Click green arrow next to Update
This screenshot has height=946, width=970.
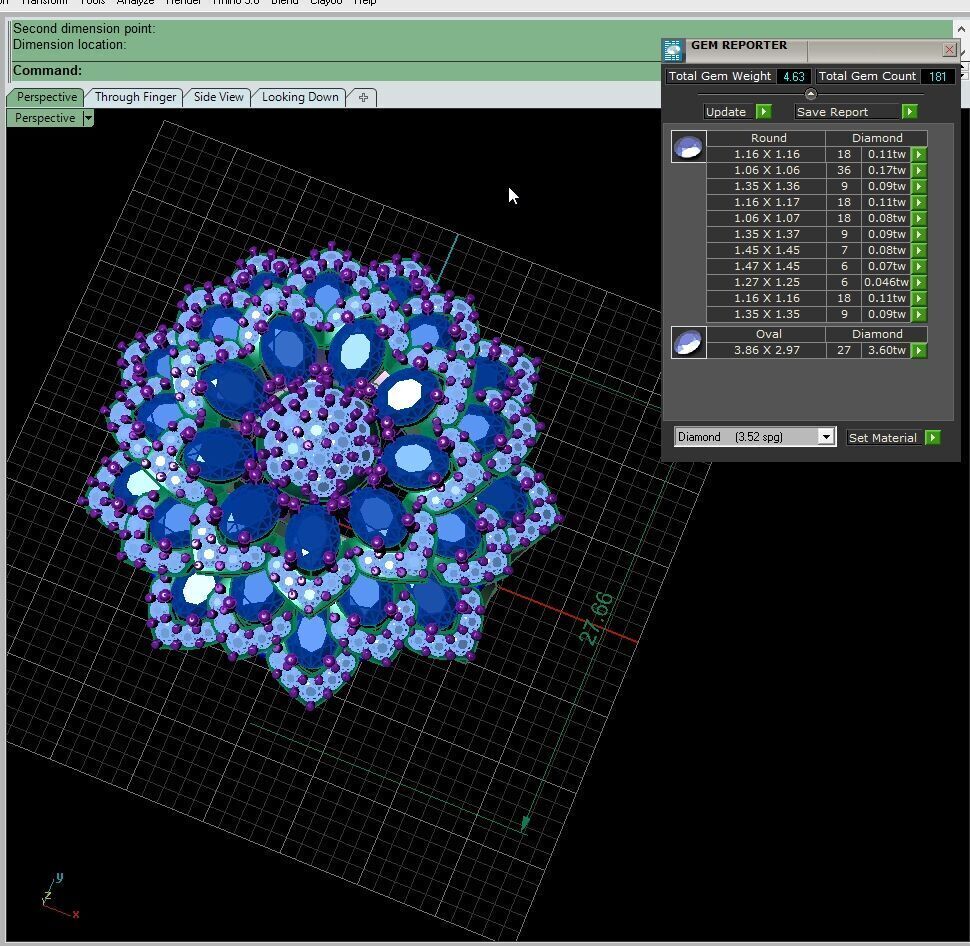point(763,112)
